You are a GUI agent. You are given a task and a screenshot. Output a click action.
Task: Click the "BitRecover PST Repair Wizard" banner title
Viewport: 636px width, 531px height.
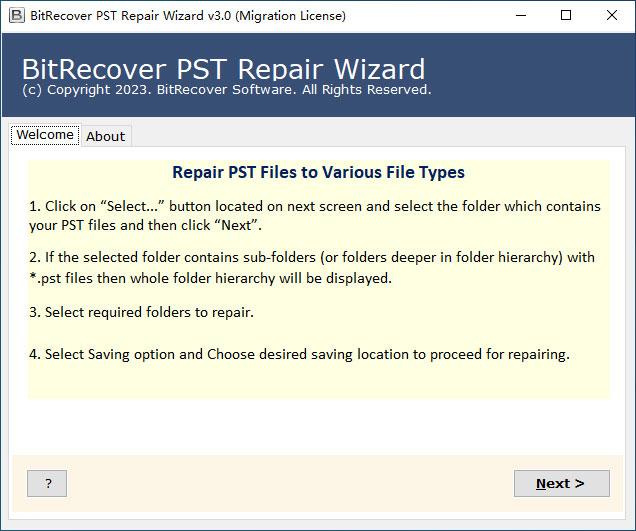pyautogui.click(x=223, y=69)
